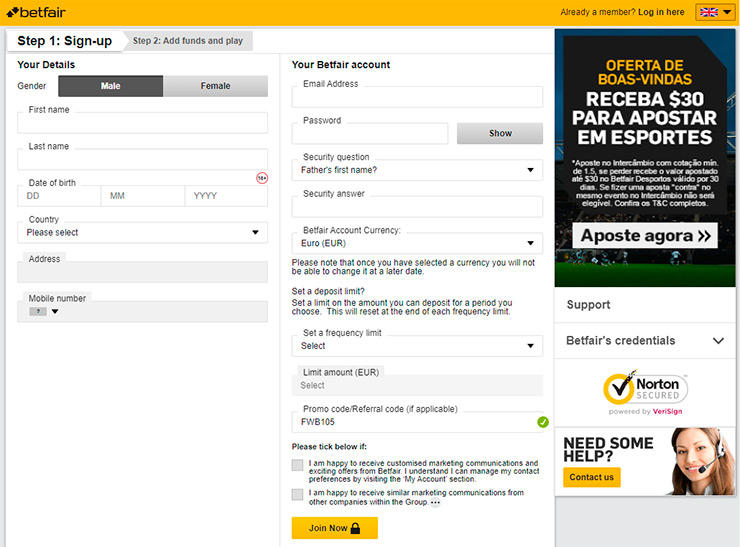
Task: Click the Show password button
Action: pyautogui.click(x=500, y=134)
